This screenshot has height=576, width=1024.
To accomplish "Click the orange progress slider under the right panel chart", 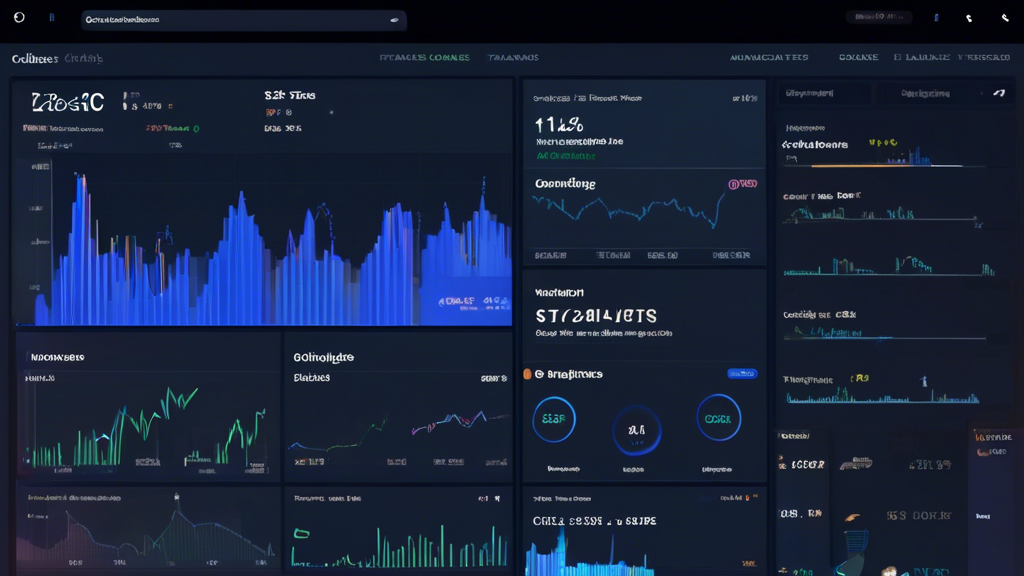I will pos(860,166).
